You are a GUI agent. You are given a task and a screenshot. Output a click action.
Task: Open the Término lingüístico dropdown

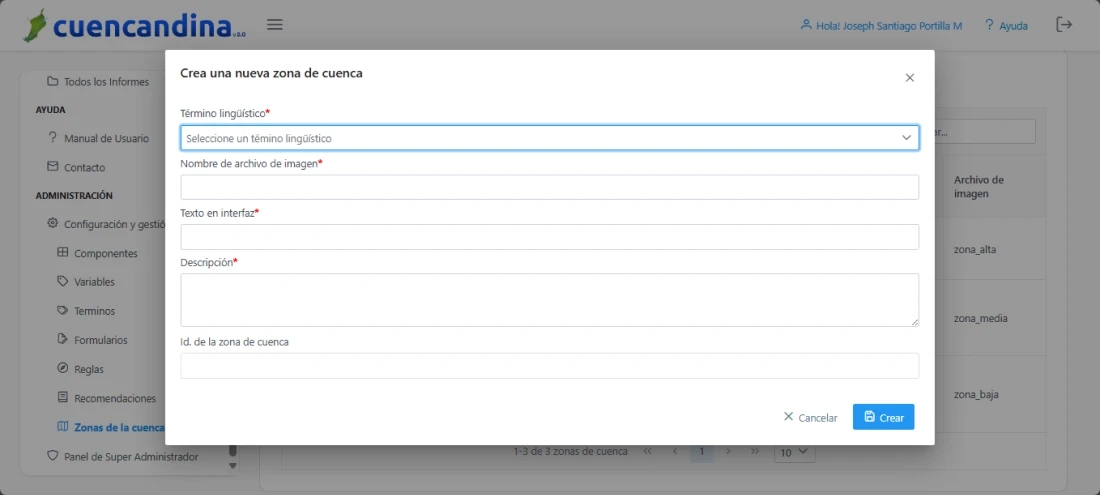pos(549,138)
